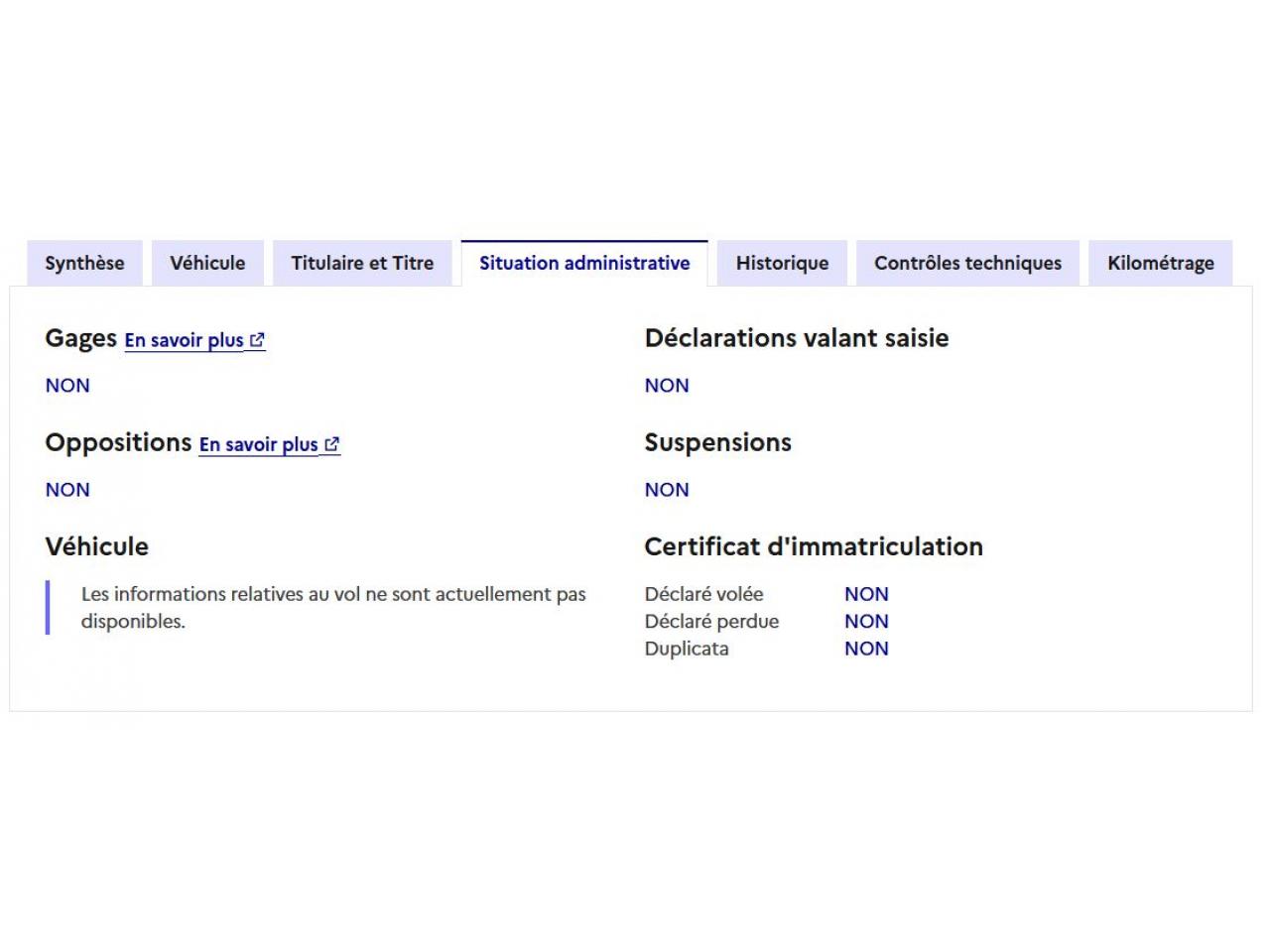The width and height of the screenshot is (1270, 952).
Task: Click NON next to Duplicata
Action: pyautogui.click(x=866, y=649)
